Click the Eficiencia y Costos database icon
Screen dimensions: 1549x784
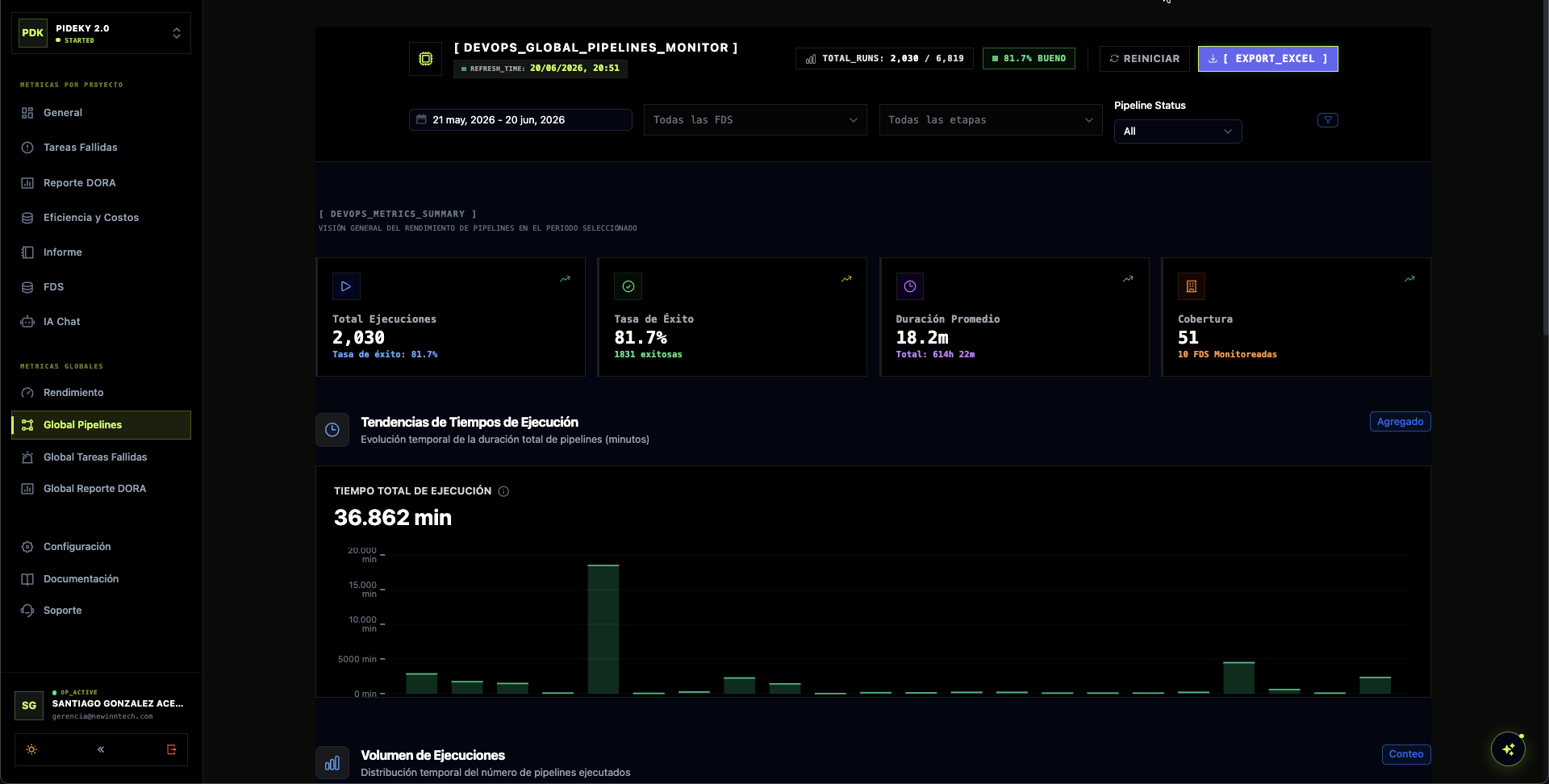(x=27, y=218)
